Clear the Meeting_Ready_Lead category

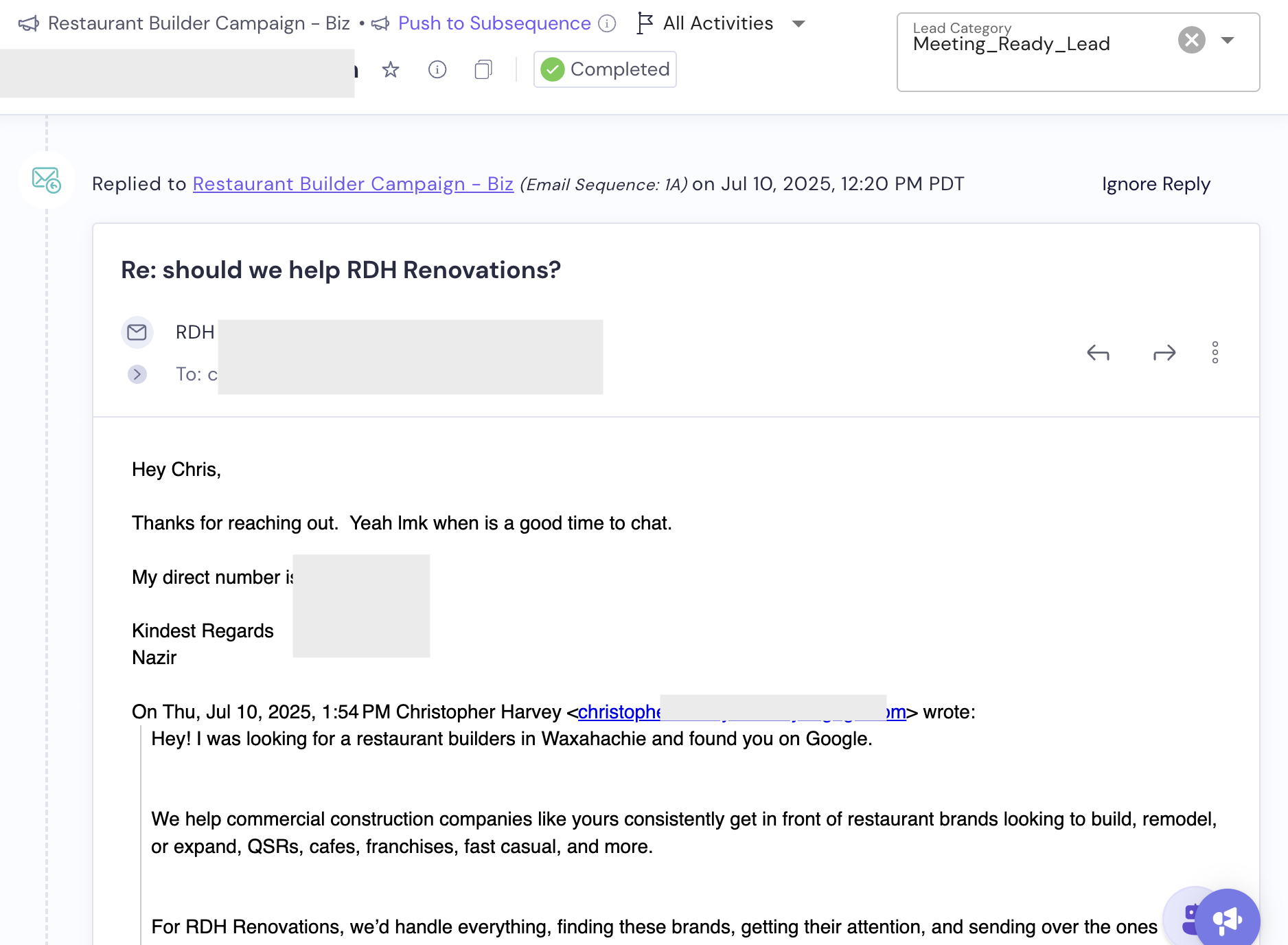[x=1192, y=40]
